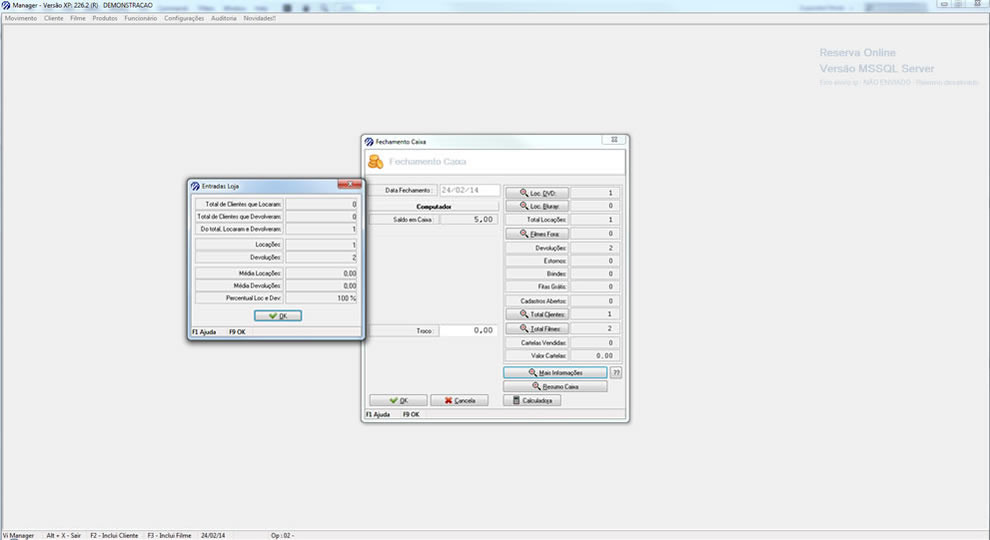Viewport: 990px width, 540px height.
Task: Click the Loc. DVD magnifier button
Action: 537,193
